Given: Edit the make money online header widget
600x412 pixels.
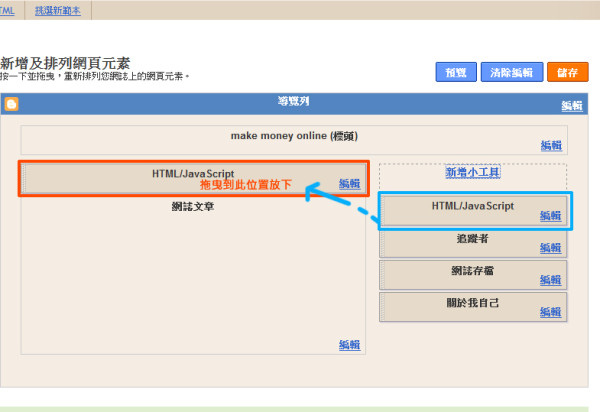Looking at the screenshot, I should (551, 145).
